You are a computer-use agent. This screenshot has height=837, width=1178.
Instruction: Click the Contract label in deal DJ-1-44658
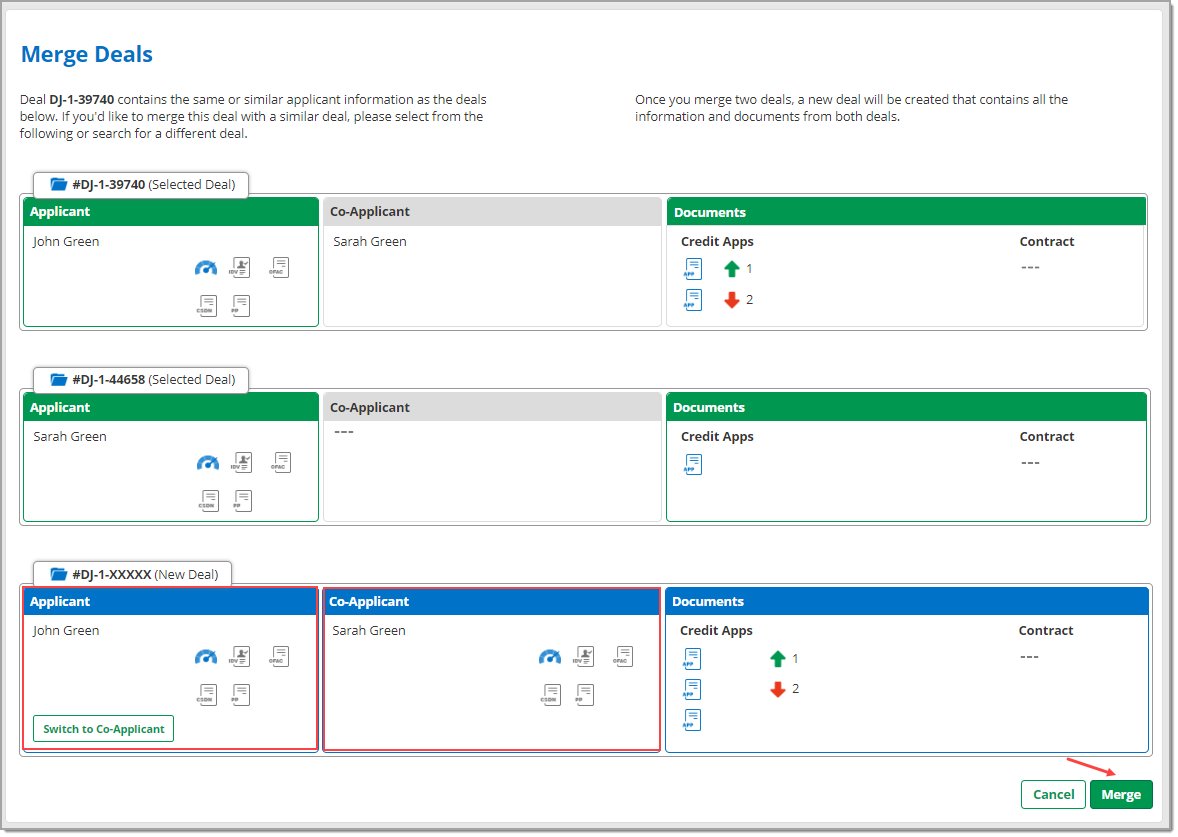pyautogui.click(x=1047, y=437)
